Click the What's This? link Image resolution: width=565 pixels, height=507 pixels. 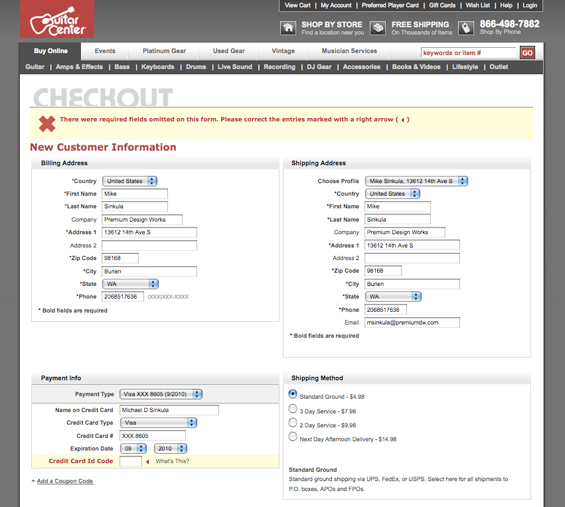coord(172,461)
